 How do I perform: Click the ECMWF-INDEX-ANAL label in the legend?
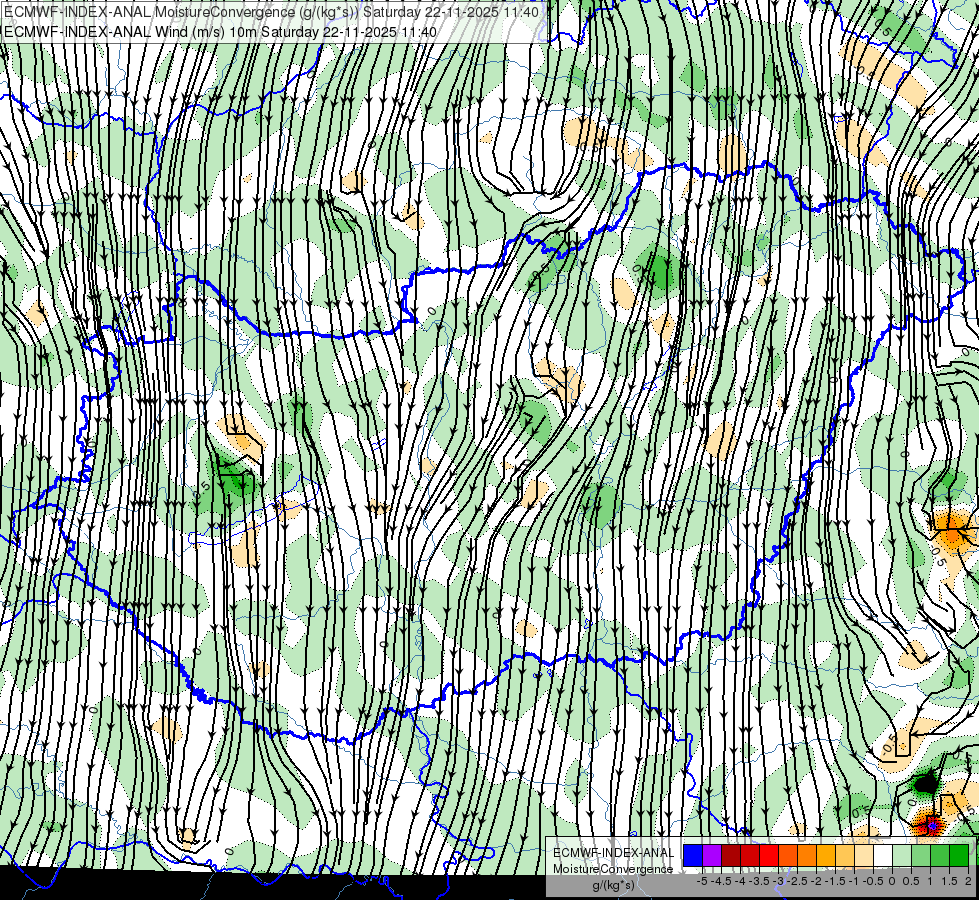(x=613, y=853)
